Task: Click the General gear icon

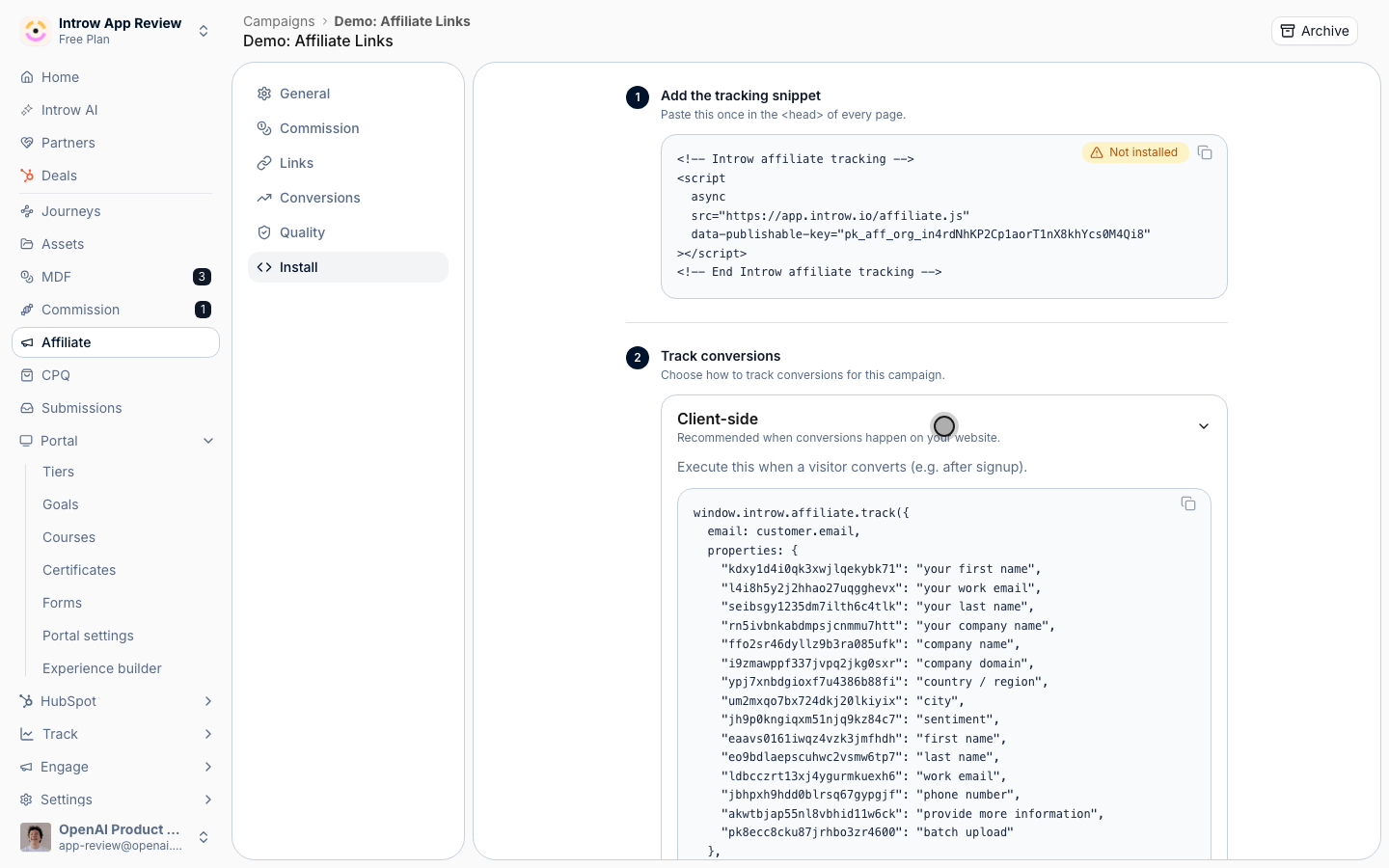Action: [264, 94]
